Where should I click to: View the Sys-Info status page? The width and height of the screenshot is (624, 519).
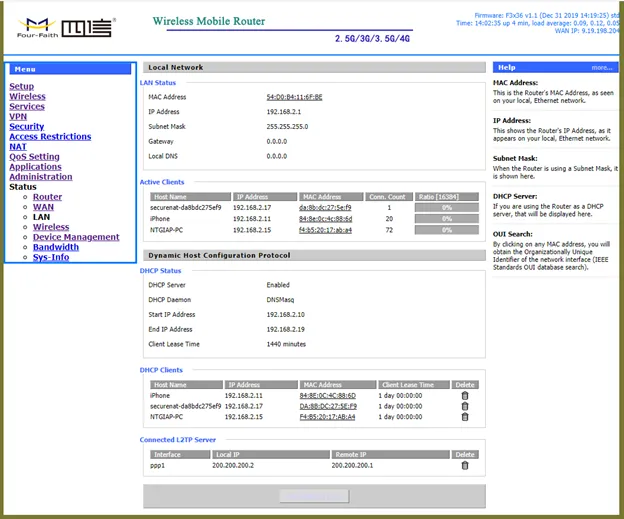tap(51, 257)
